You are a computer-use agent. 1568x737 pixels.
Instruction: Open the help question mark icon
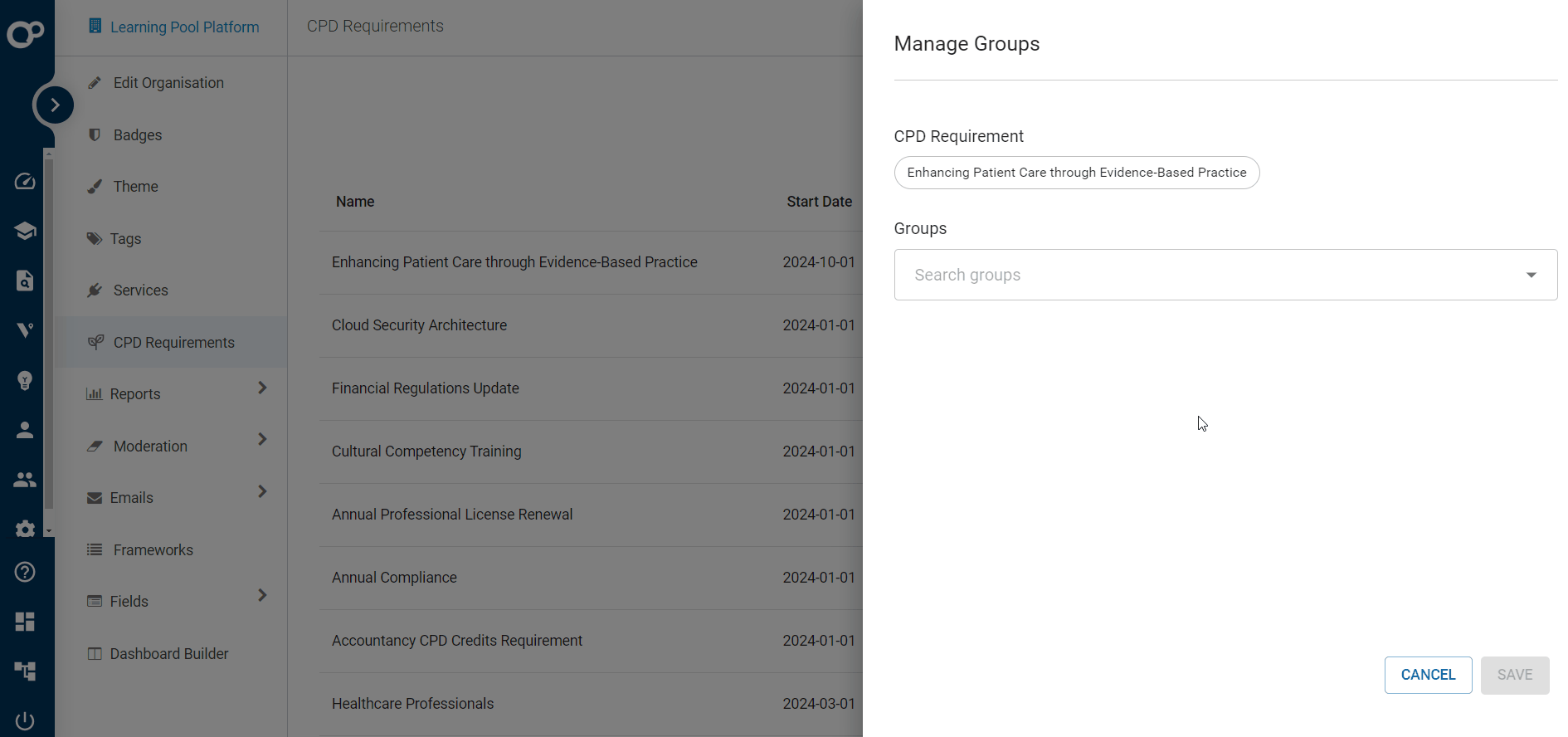[25, 572]
